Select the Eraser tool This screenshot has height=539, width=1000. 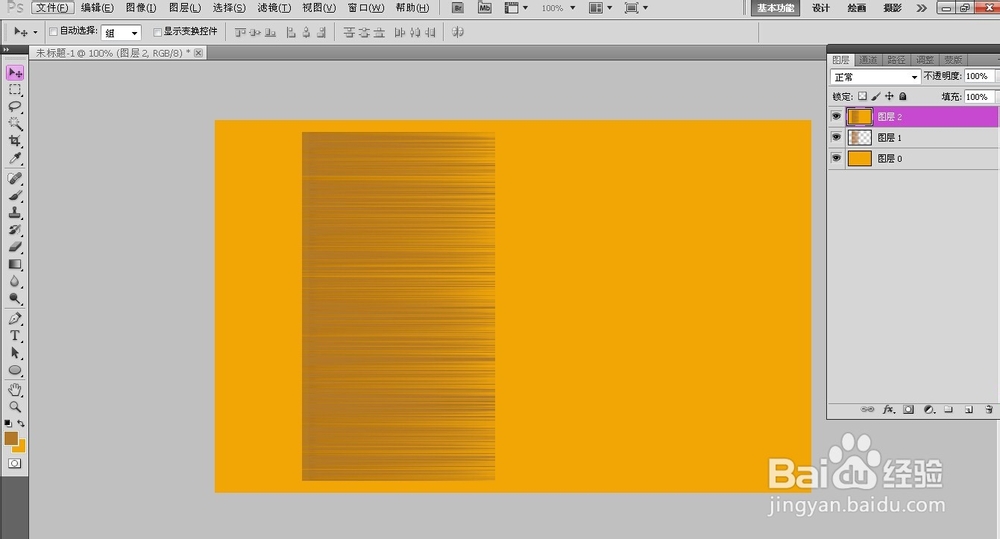pos(15,247)
